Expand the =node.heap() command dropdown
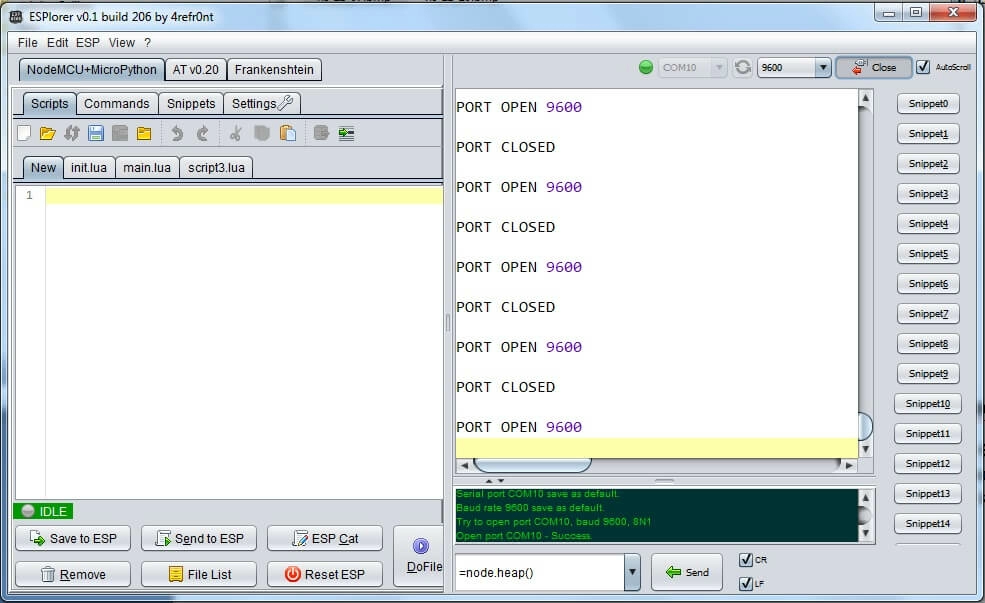985x603 pixels. click(x=632, y=572)
